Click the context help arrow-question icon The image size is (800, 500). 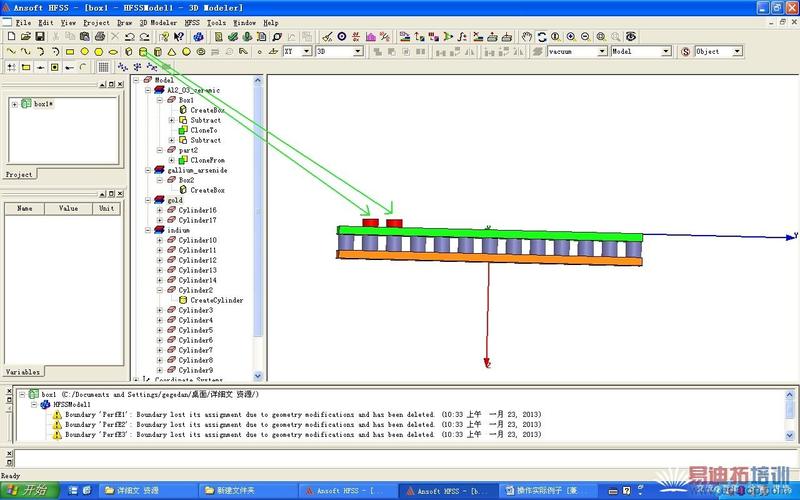click(179, 37)
